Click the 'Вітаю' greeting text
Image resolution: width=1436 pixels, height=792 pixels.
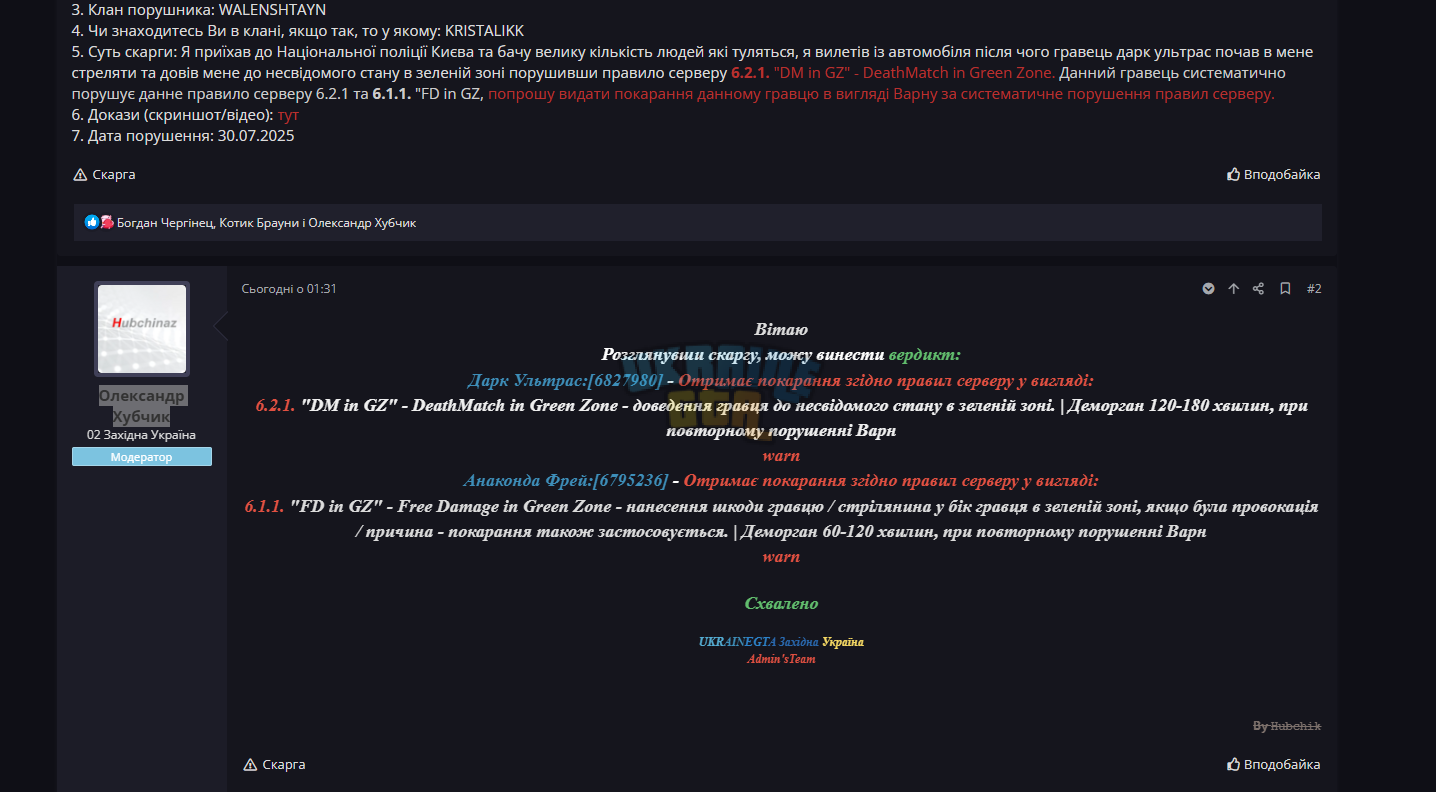click(x=781, y=329)
